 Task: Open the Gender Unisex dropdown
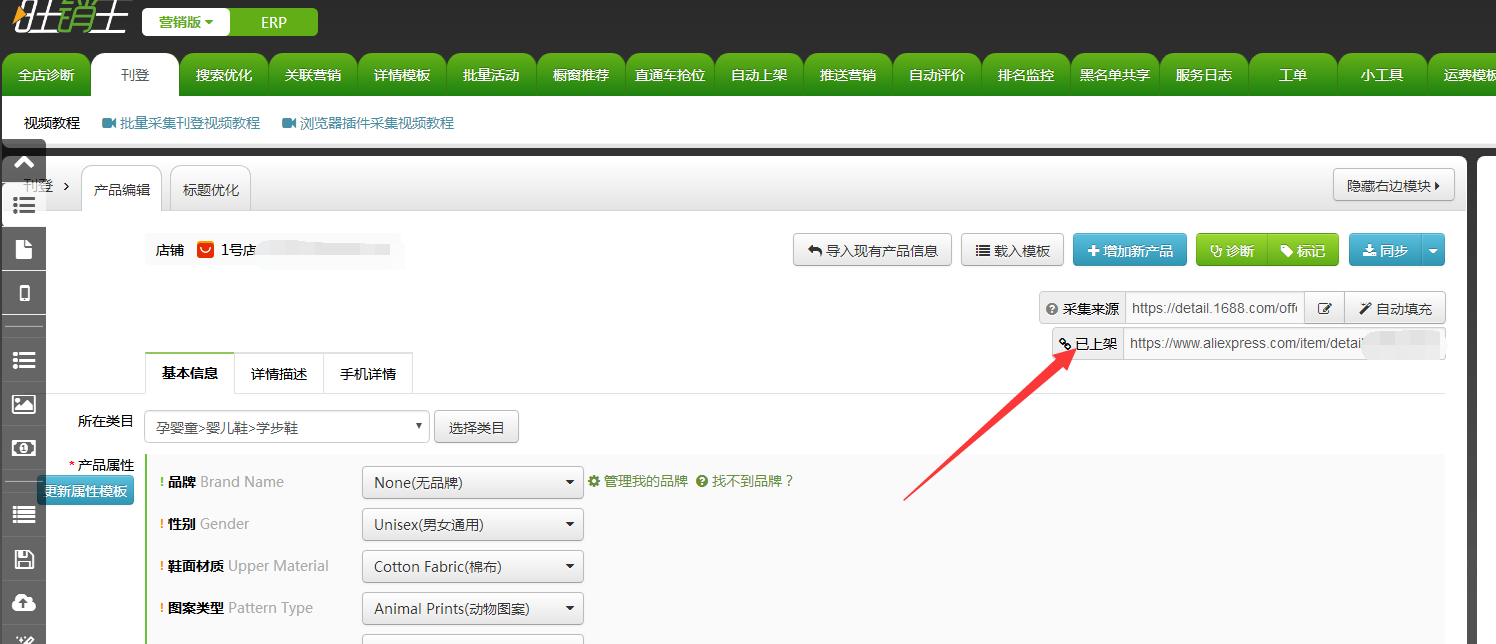pyautogui.click(x=472, y=524)
